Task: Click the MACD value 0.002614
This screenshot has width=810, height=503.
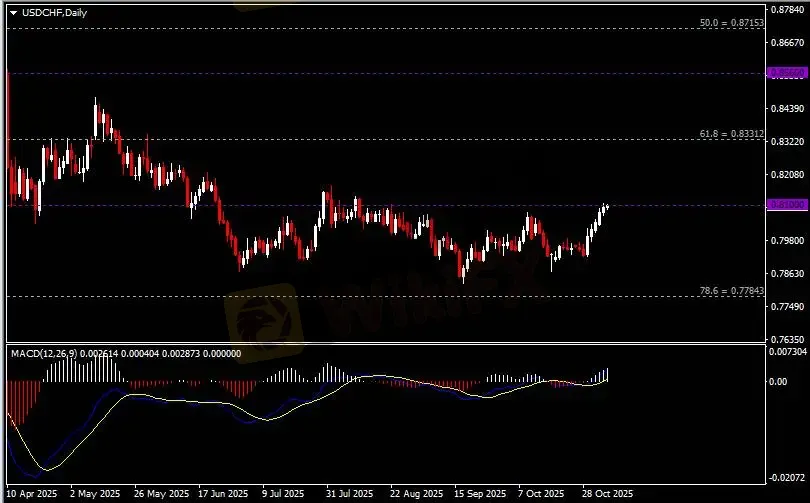Action: [x=100, y=354]
